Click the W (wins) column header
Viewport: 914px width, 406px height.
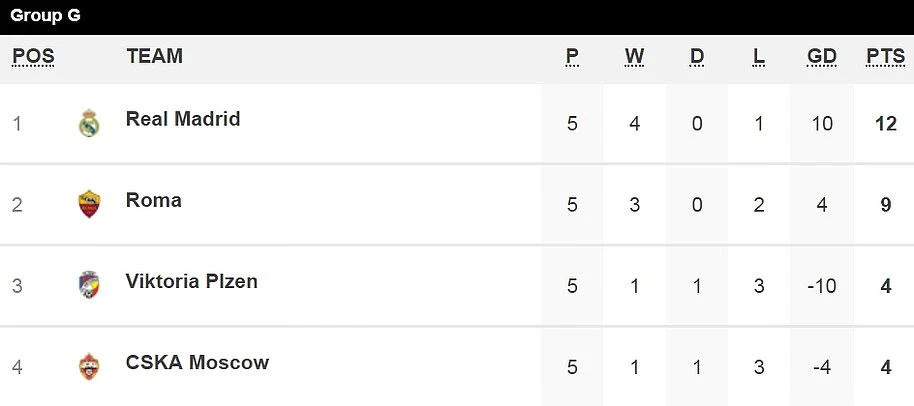pos(634,57)
